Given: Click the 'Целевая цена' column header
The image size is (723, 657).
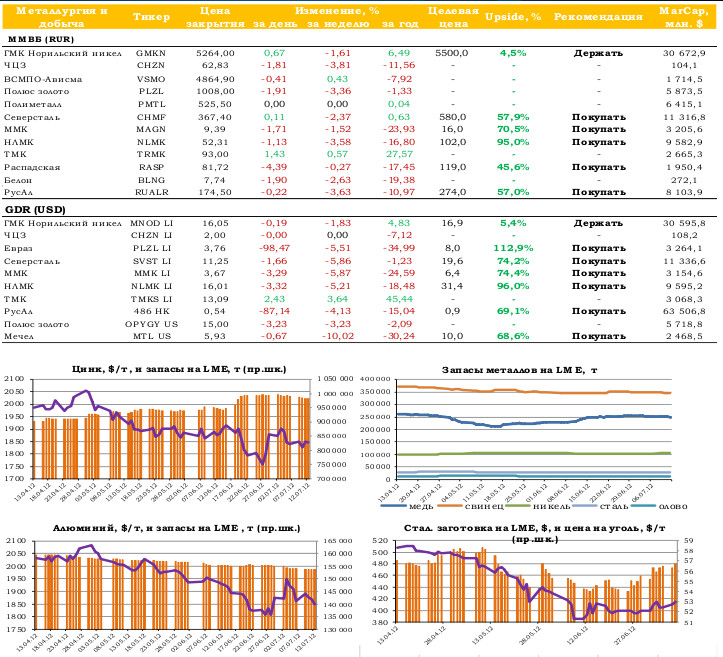Looking at the screenshot, I should pos(453,17).
